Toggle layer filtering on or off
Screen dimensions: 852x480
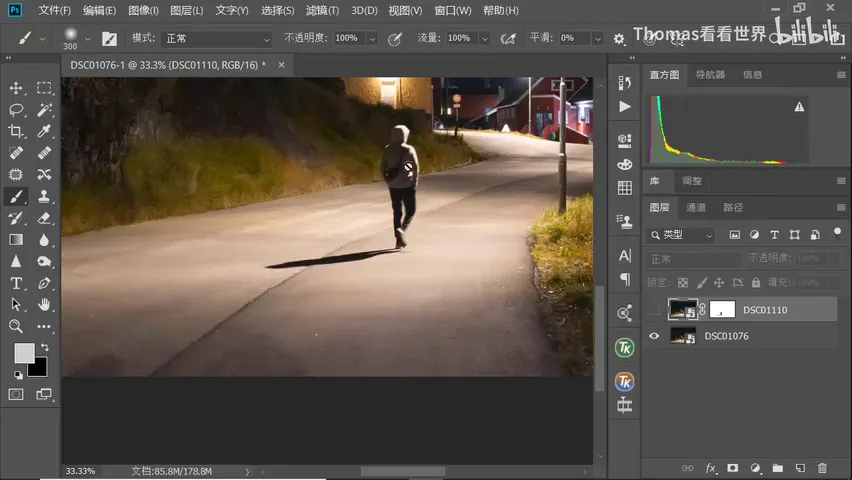837,233
